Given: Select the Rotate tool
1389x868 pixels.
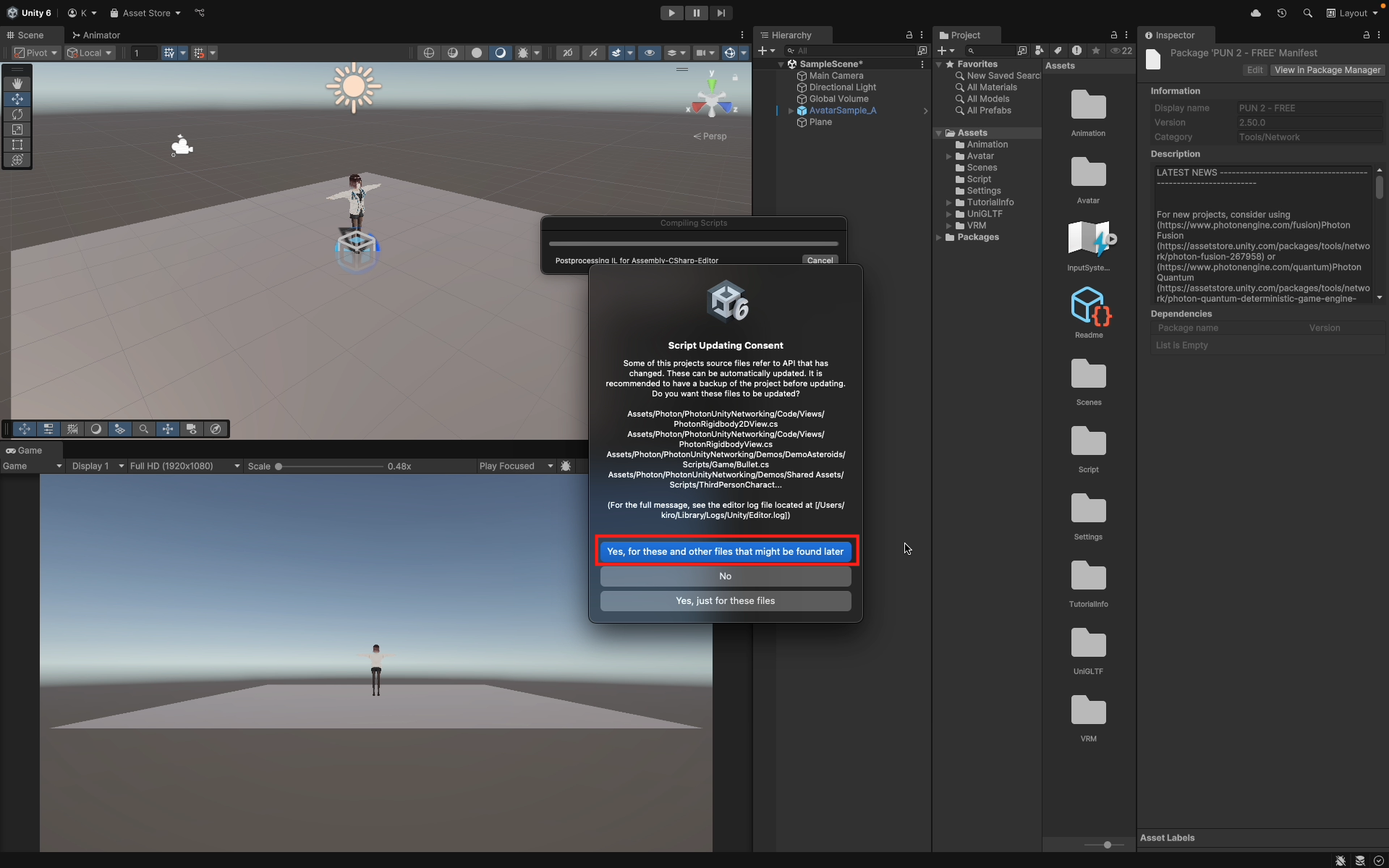Looking at the screenshot, I should point(17,114).
